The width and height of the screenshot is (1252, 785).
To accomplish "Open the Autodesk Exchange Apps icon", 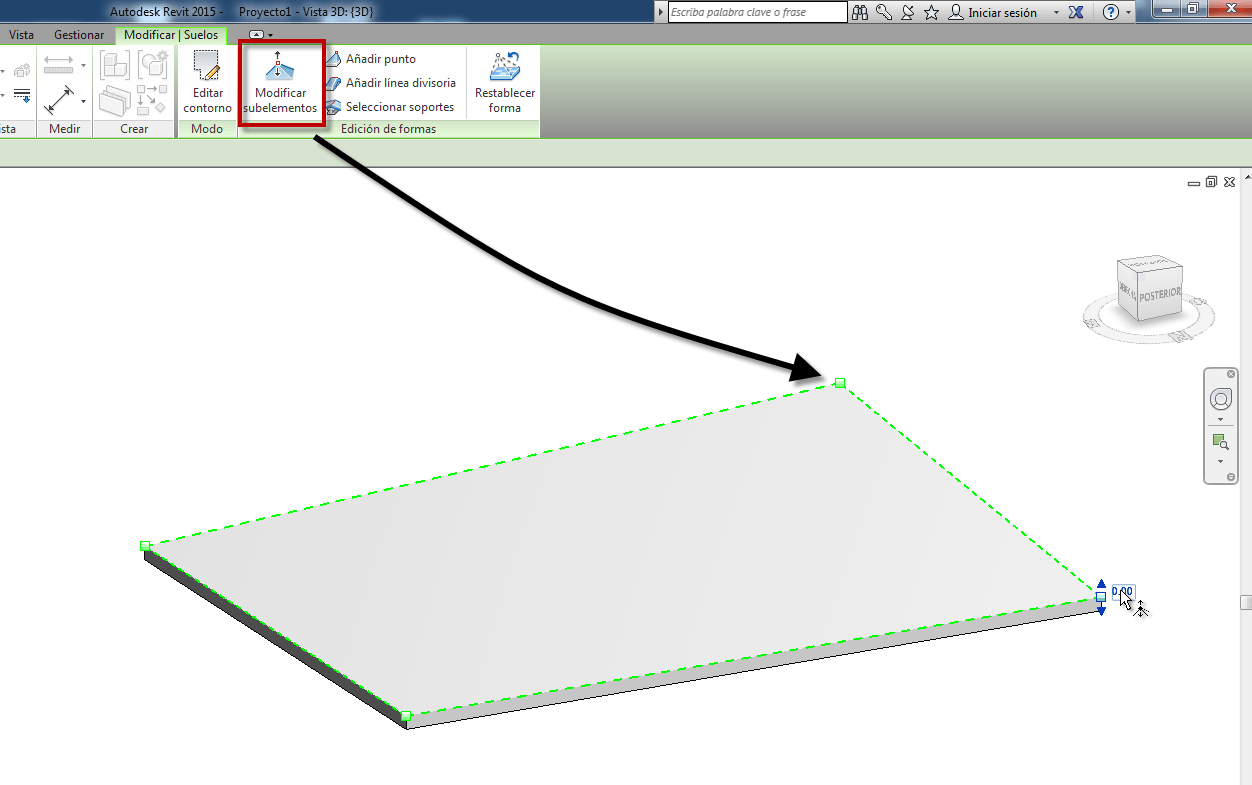I will [1076, 12].
